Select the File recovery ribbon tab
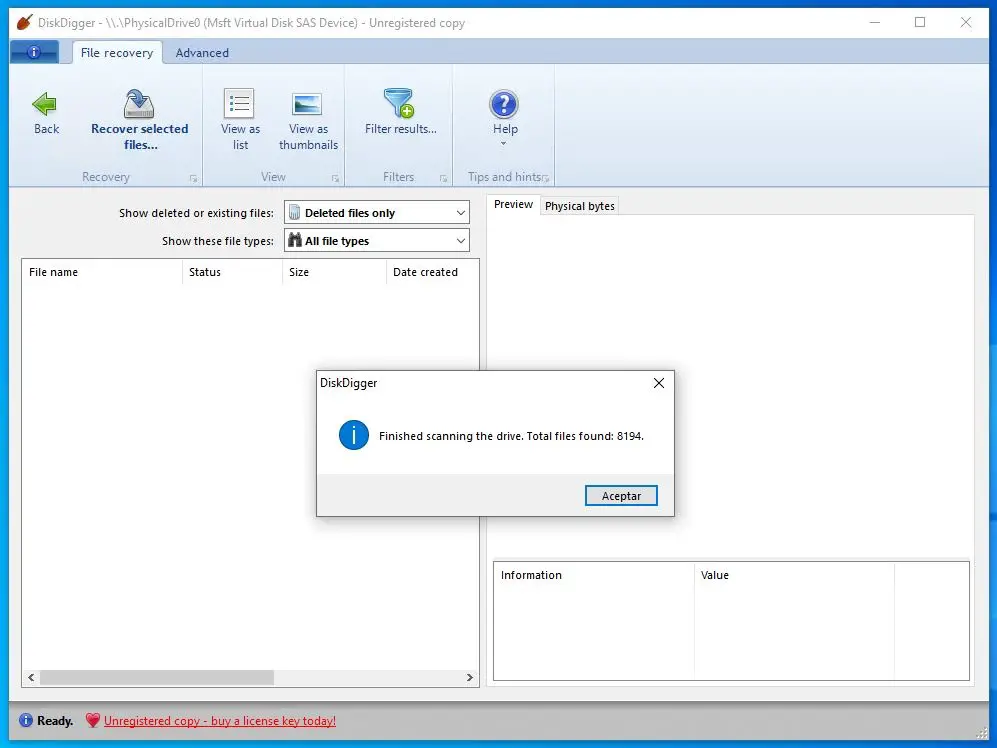This screenshot has width=997, height=748. [117, 53]
